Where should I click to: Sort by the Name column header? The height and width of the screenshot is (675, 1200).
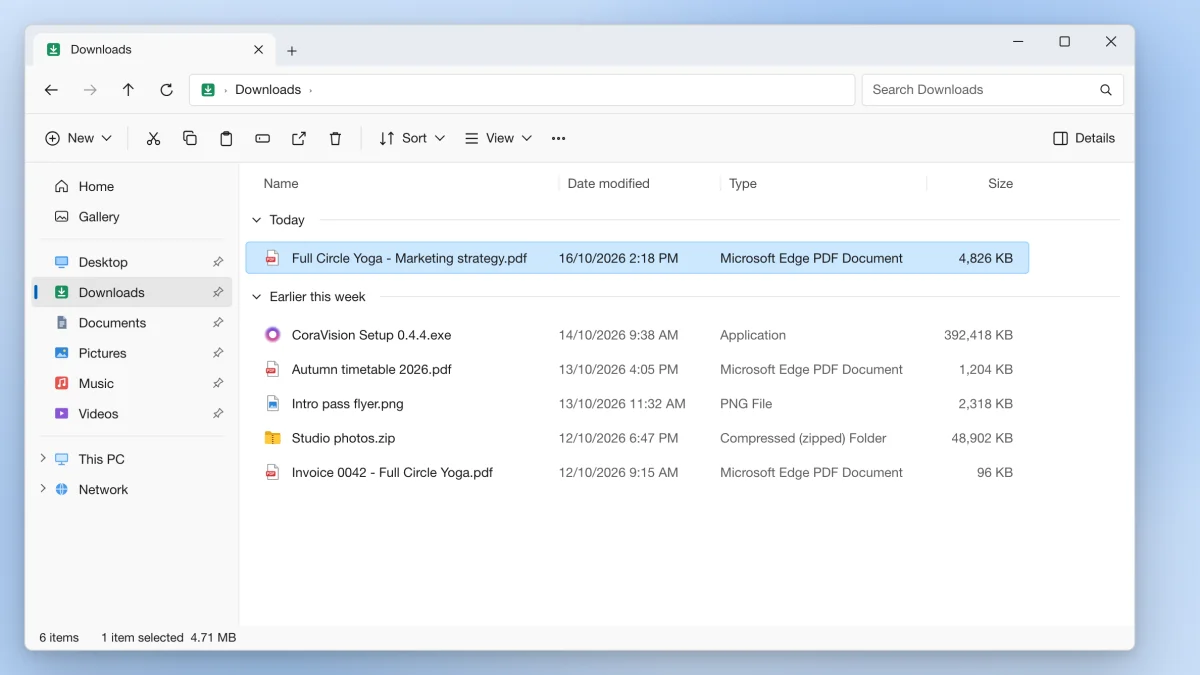click(x=281, y=183)
